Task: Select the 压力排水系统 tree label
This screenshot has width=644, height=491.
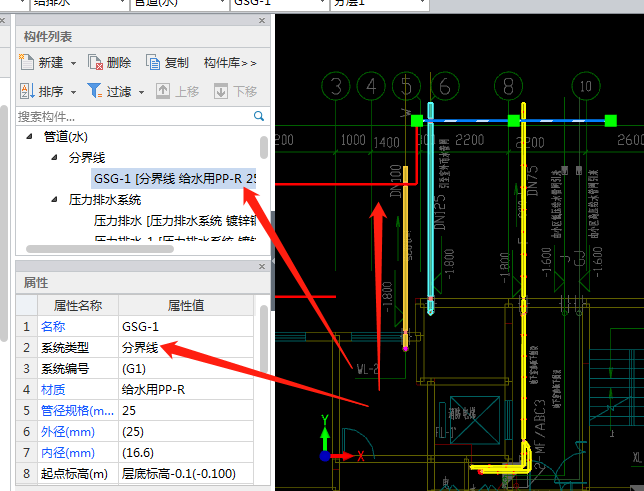Action: coord(105,200)
